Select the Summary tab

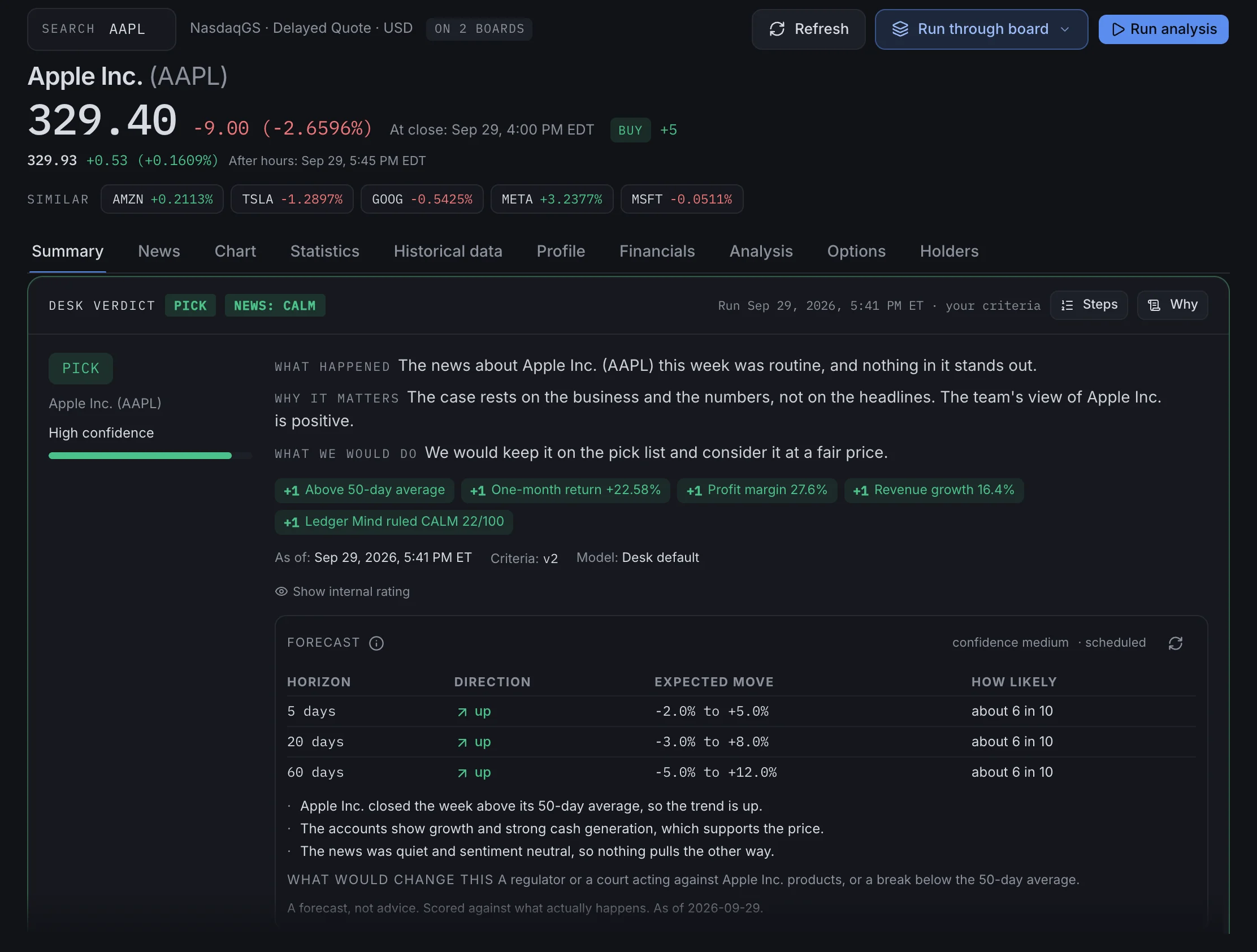(68, 251)
